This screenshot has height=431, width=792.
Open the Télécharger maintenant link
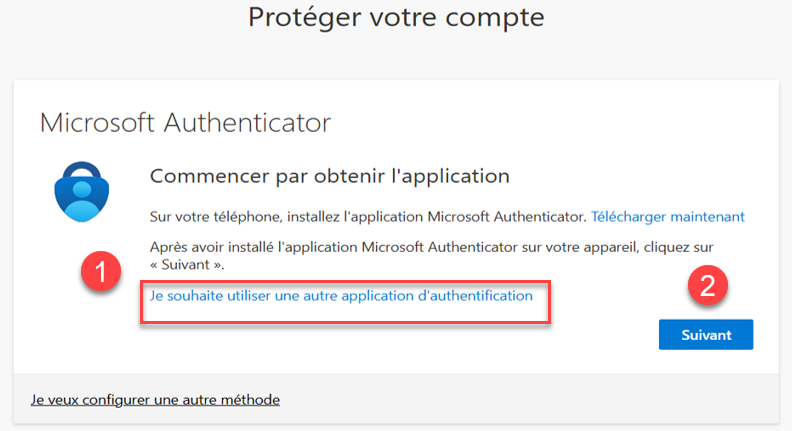(x=668, y=217)
